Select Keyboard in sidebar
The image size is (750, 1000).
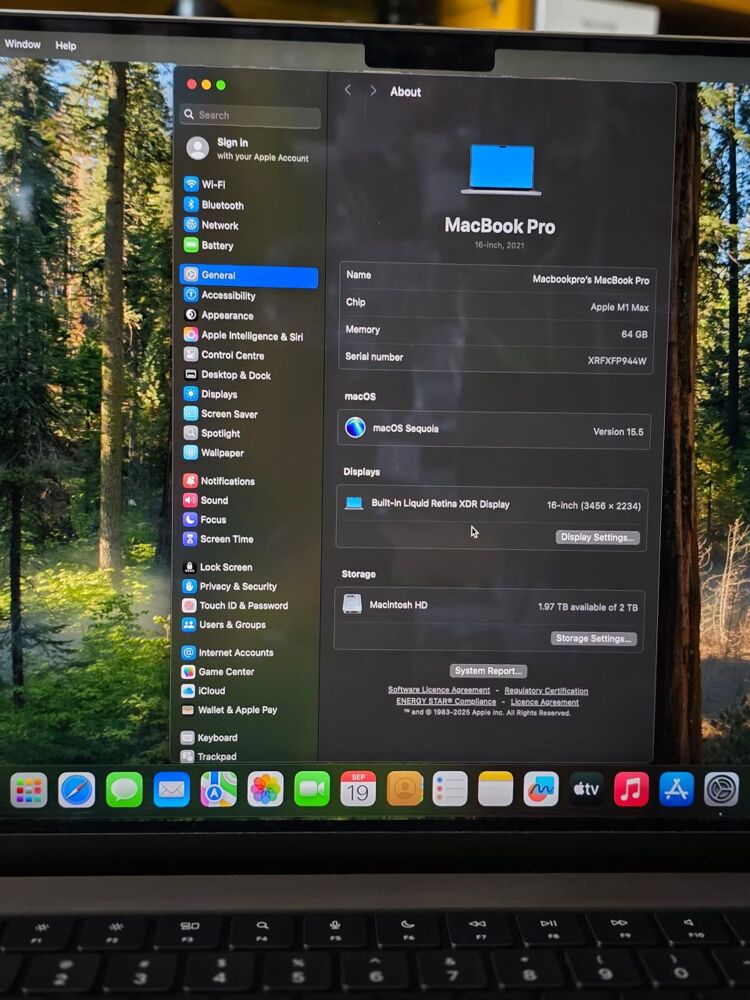[209, 738]
